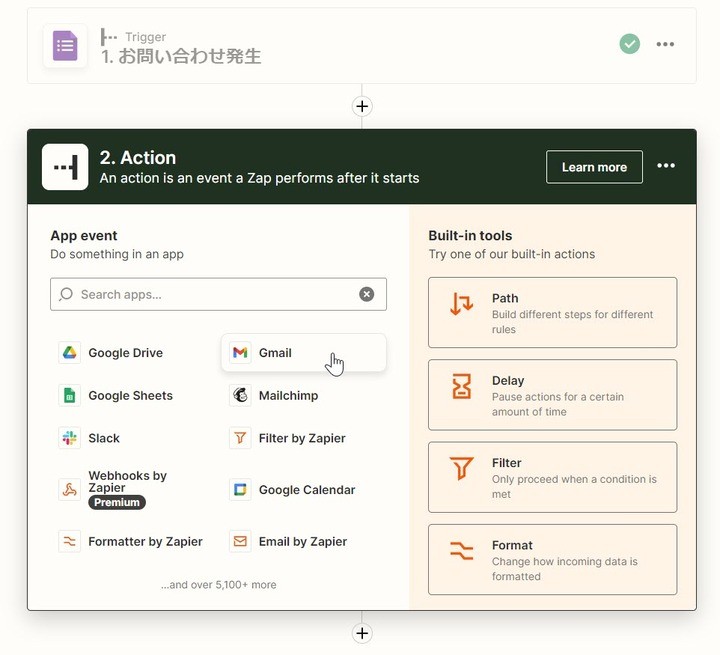Click the green check status icon

click(x=629, y=44)
